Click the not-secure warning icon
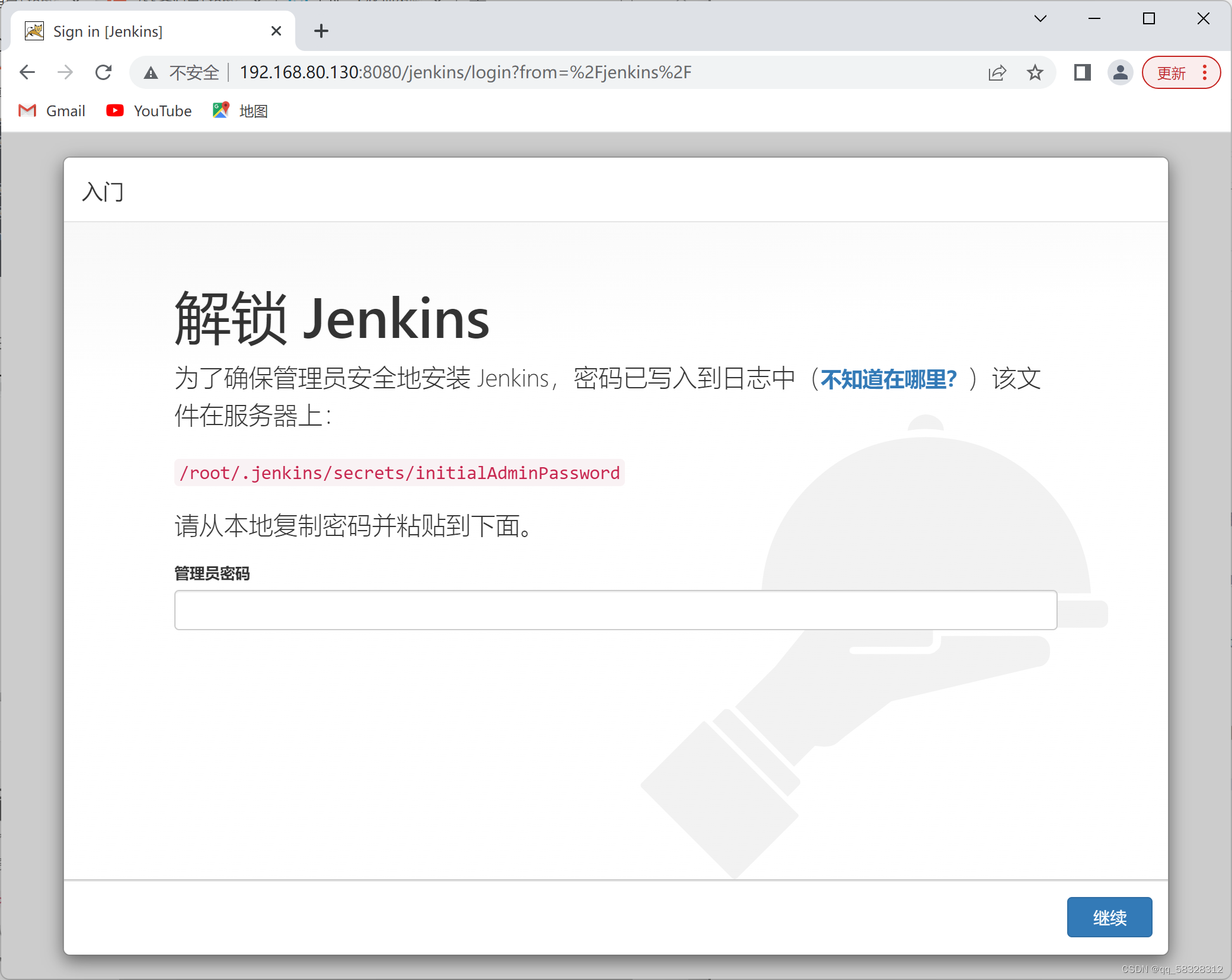The image size is (1232, 980). click(151, 73)
